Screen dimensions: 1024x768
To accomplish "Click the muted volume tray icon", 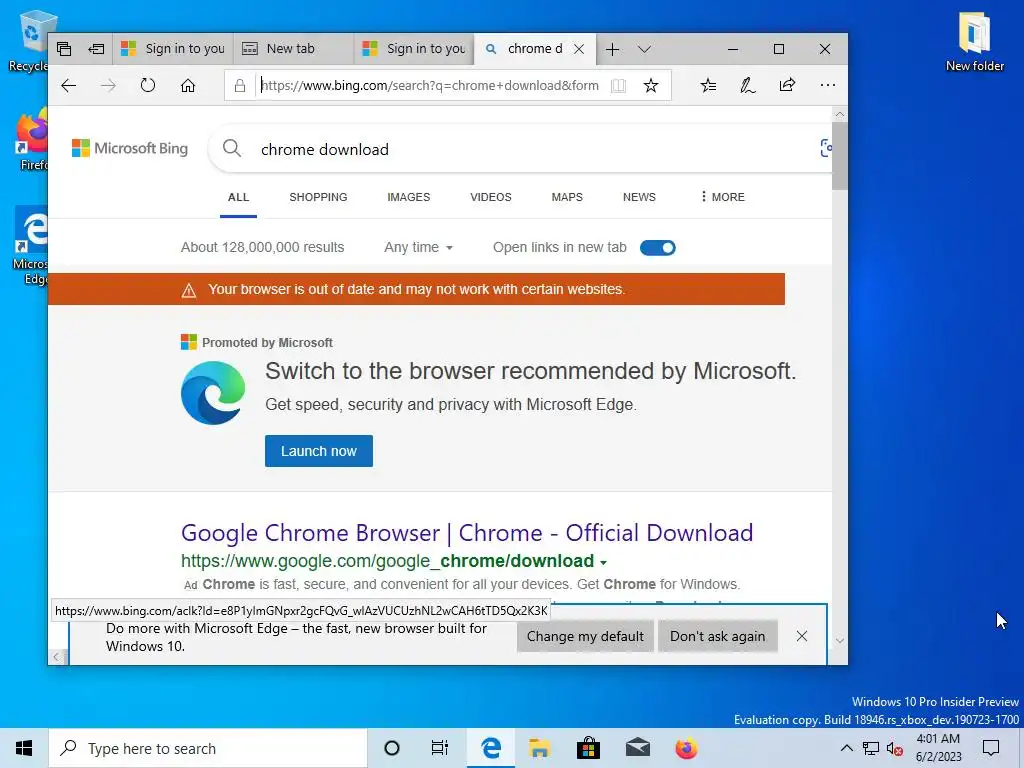I will pyautogui.click(x=895, y=749).
